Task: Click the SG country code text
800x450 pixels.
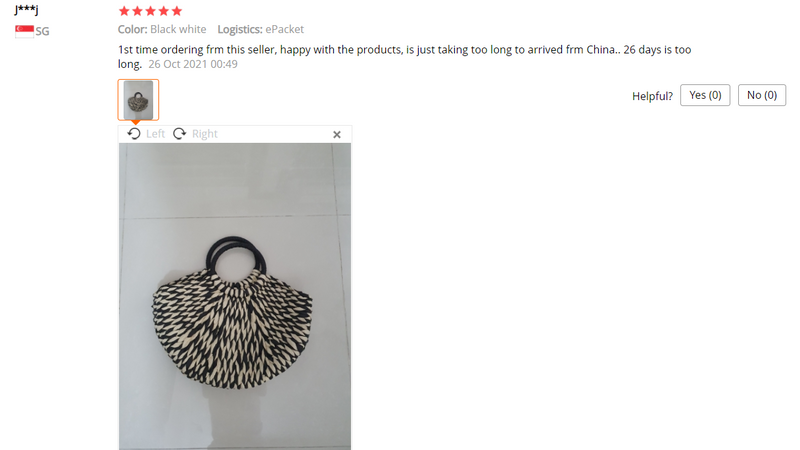Action: (42, 32)
